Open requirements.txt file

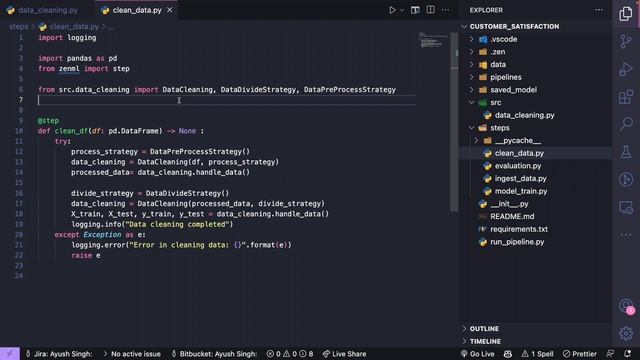pyautogui.click(x=519, y=229)
